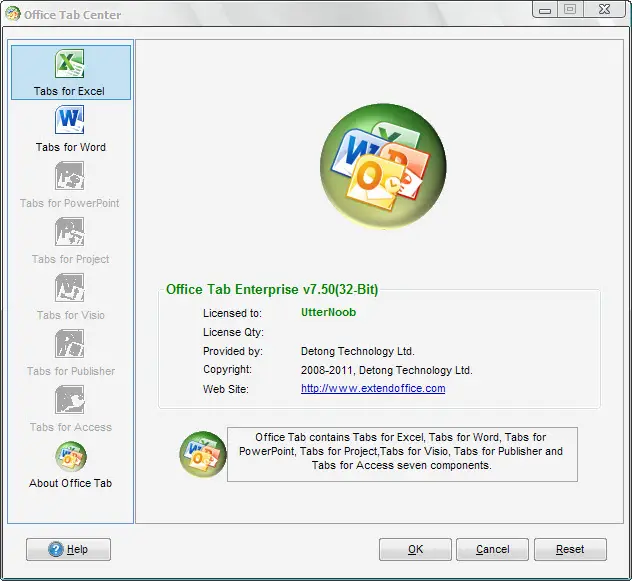Minimize the Office Tab Center window
This screenshot has height=581, width=632.
tap(545, 10)
